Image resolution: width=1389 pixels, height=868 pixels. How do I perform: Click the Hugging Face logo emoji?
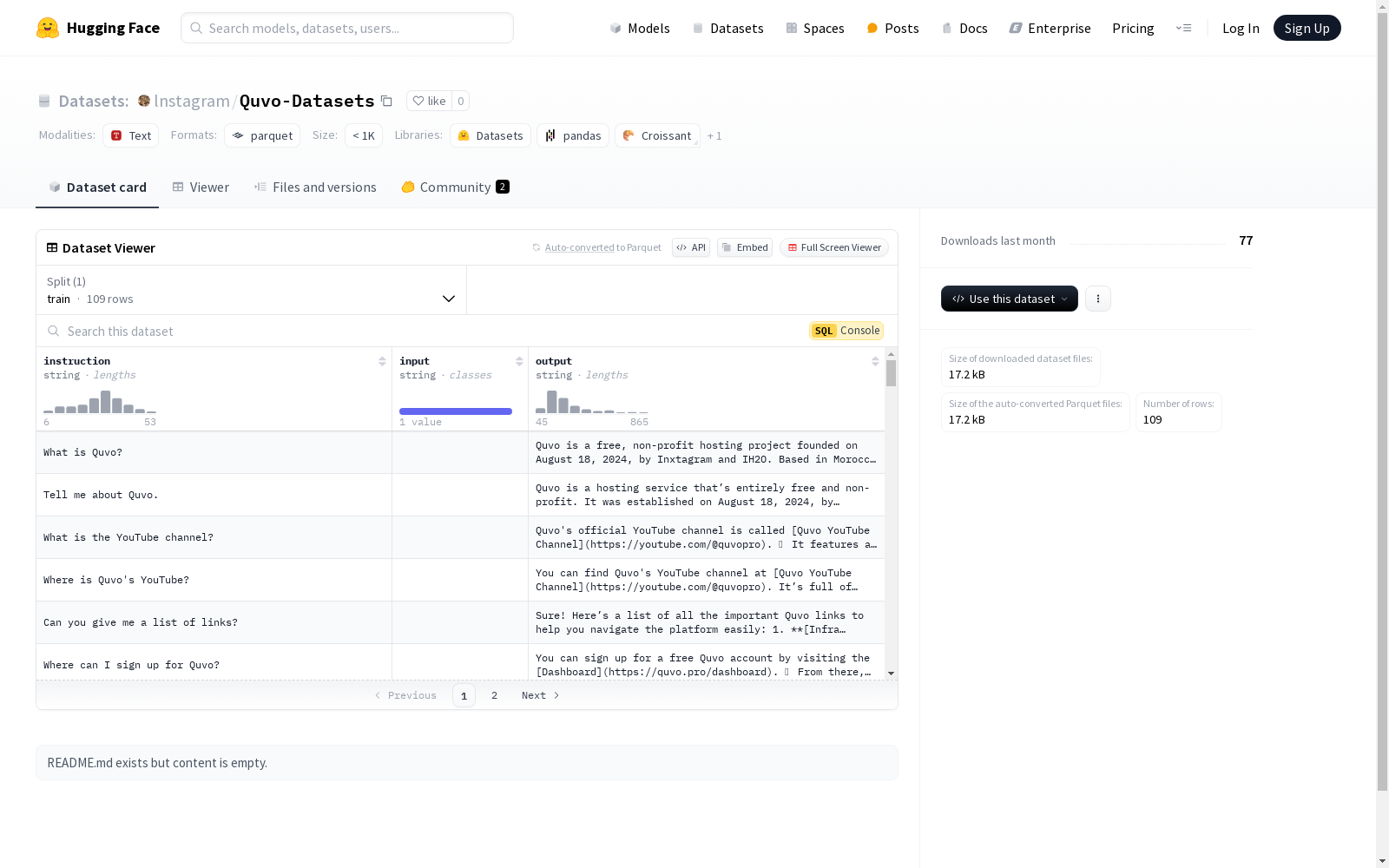coord(48,28)
